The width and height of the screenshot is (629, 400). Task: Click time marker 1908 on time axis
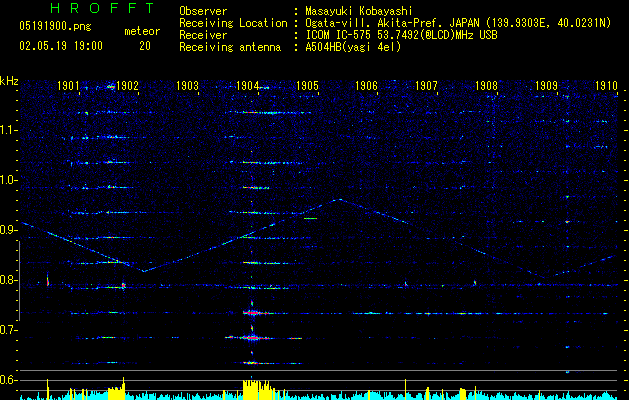pos(486,85)
